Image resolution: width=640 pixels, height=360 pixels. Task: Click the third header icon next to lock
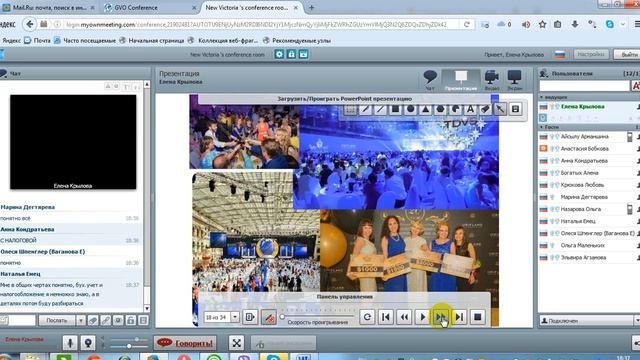(303, 54)
